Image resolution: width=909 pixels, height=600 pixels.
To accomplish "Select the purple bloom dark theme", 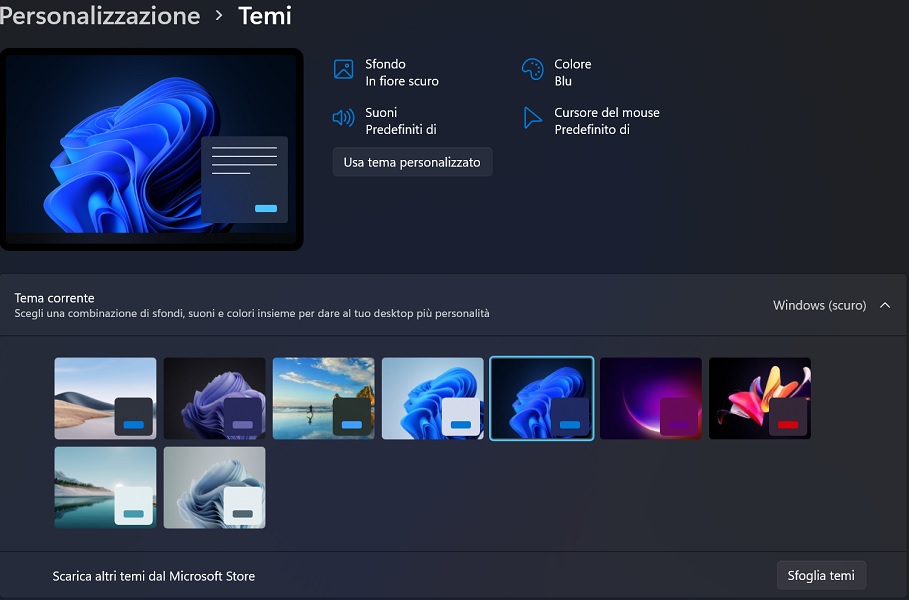I will click(x=214, y=398).
